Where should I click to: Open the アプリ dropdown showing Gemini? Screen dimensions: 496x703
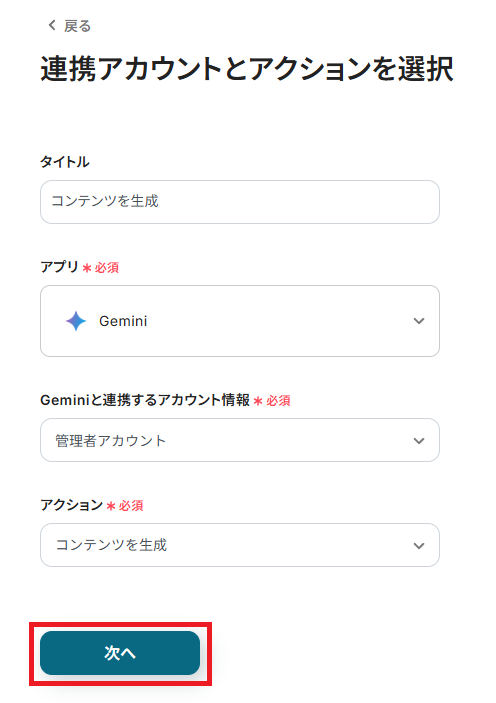pyautogui.click(x=240, y=321)
